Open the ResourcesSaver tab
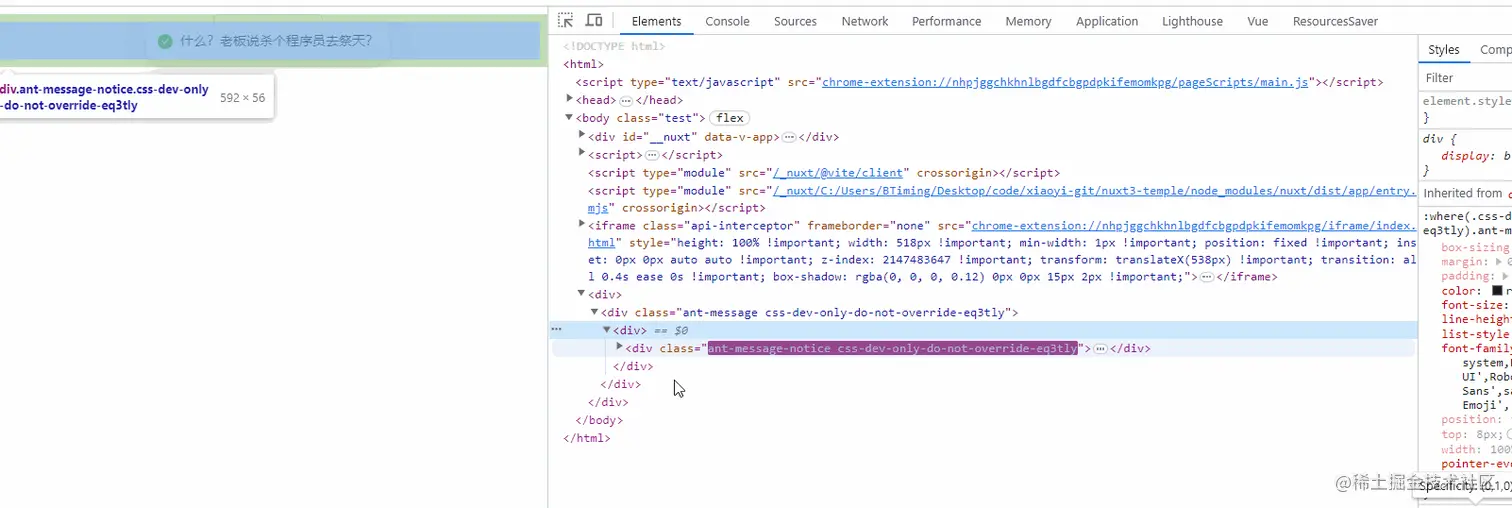The height and width of the screenshot is (508, 1512). click(x=1335, y=21)
